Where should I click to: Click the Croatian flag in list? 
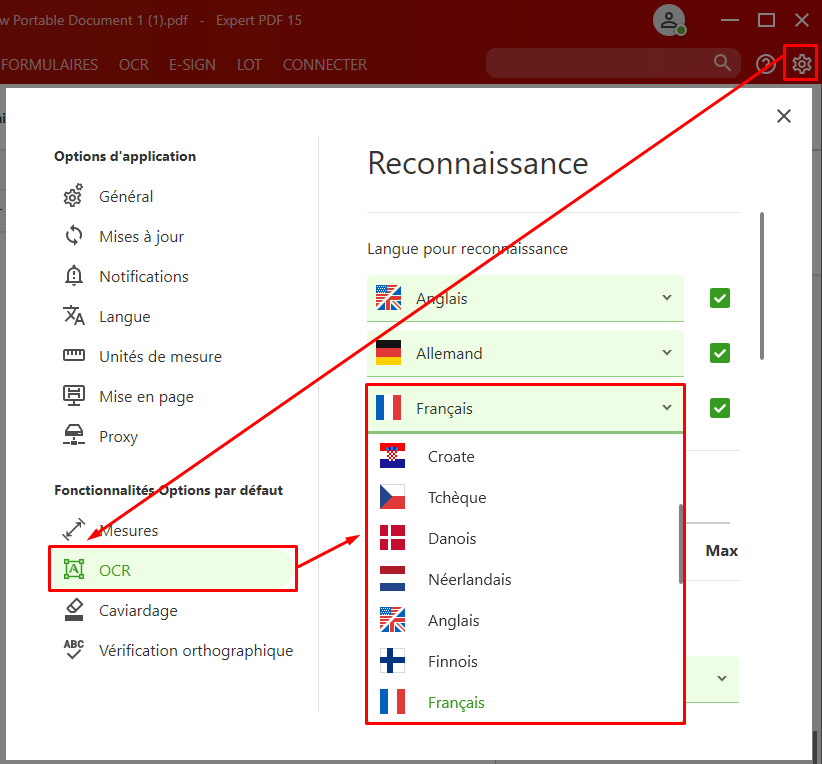coord(392,456)
